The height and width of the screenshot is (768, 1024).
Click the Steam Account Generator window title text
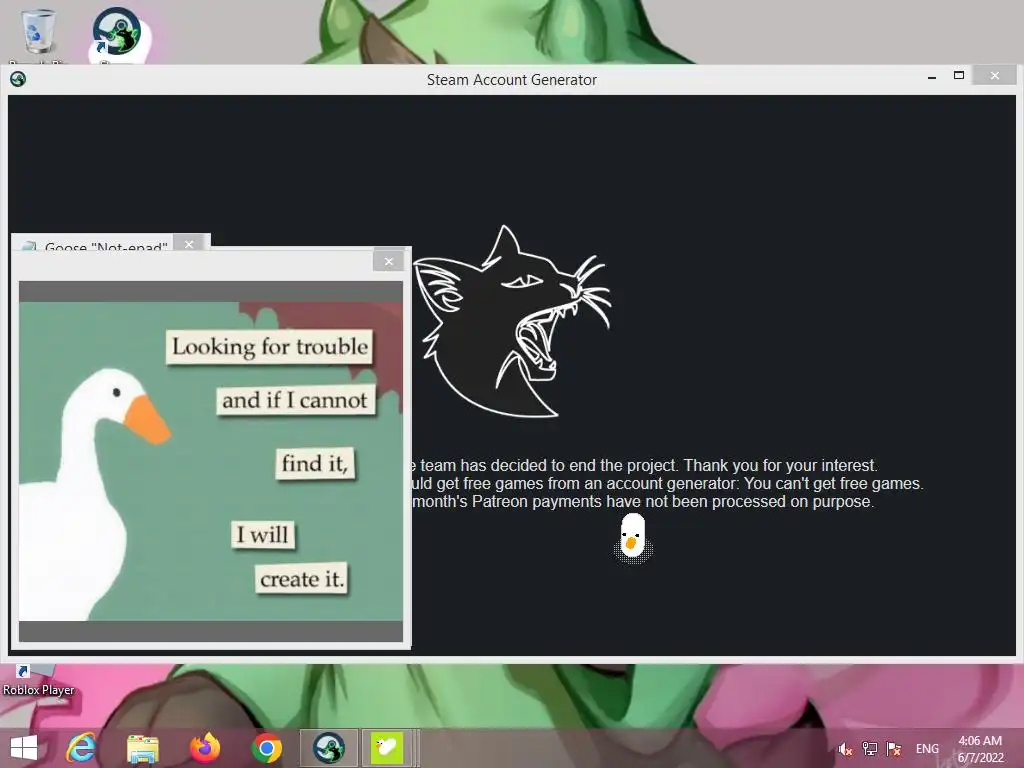511,80
